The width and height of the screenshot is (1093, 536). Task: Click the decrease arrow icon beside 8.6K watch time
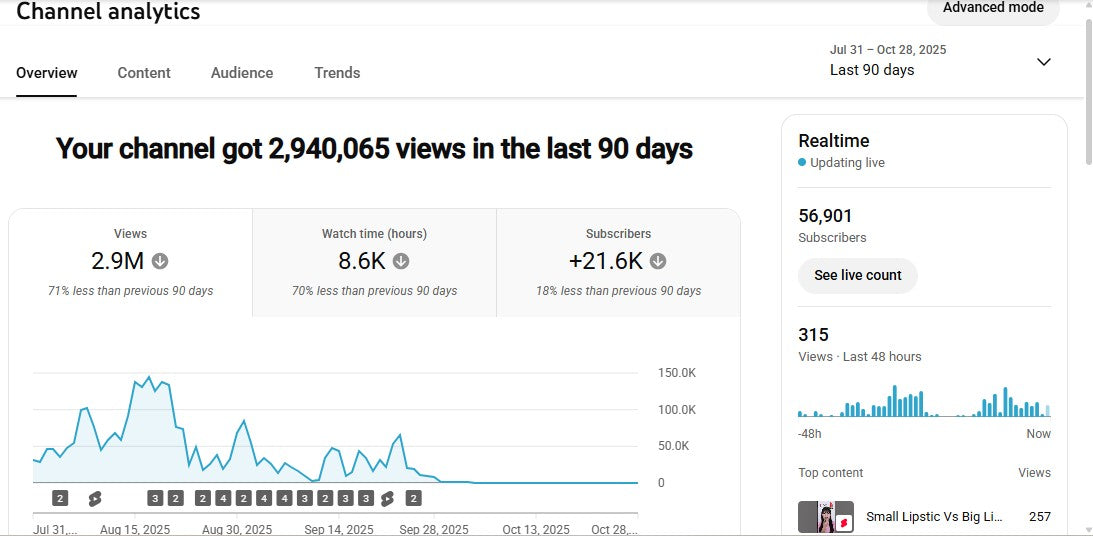(x=401, y=261)
